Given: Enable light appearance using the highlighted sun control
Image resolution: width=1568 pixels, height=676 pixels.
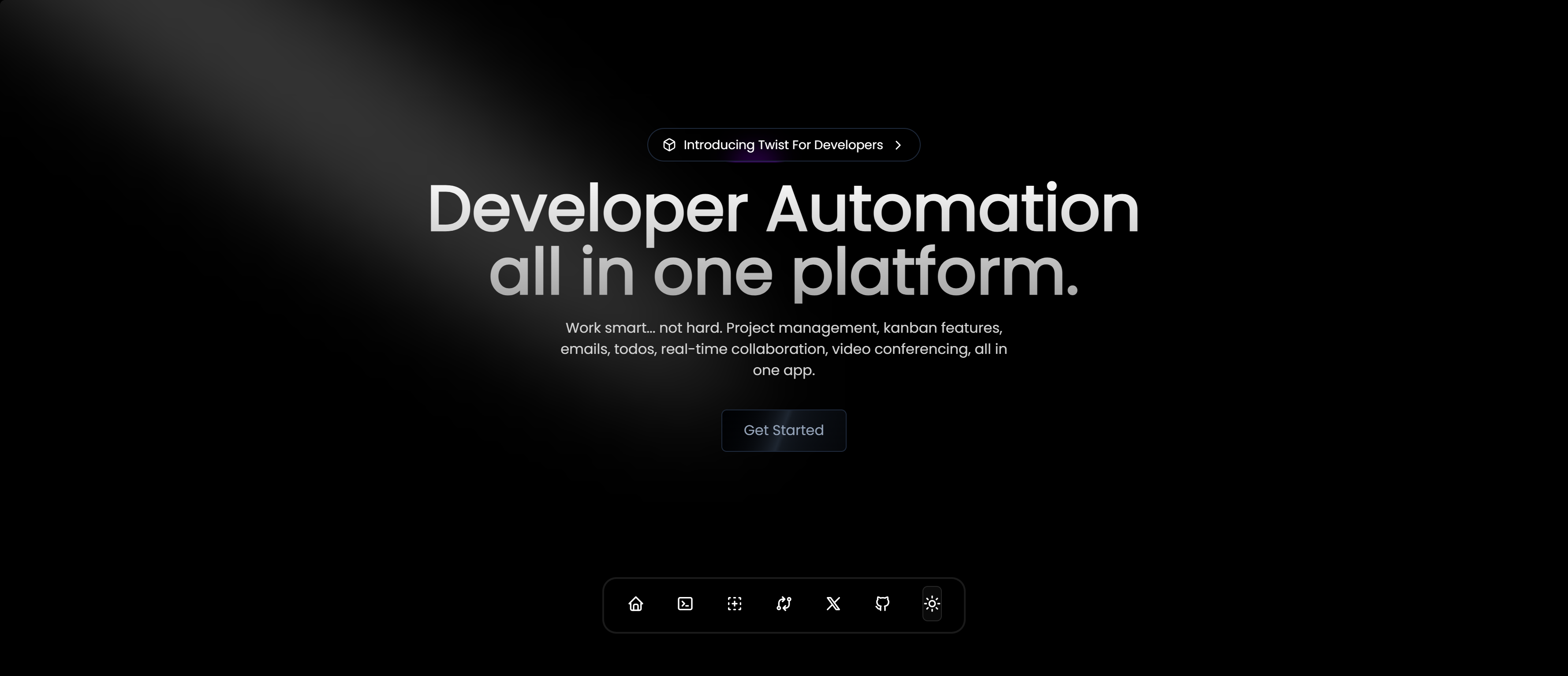Looking at the screenshot, I should [932, 604].
